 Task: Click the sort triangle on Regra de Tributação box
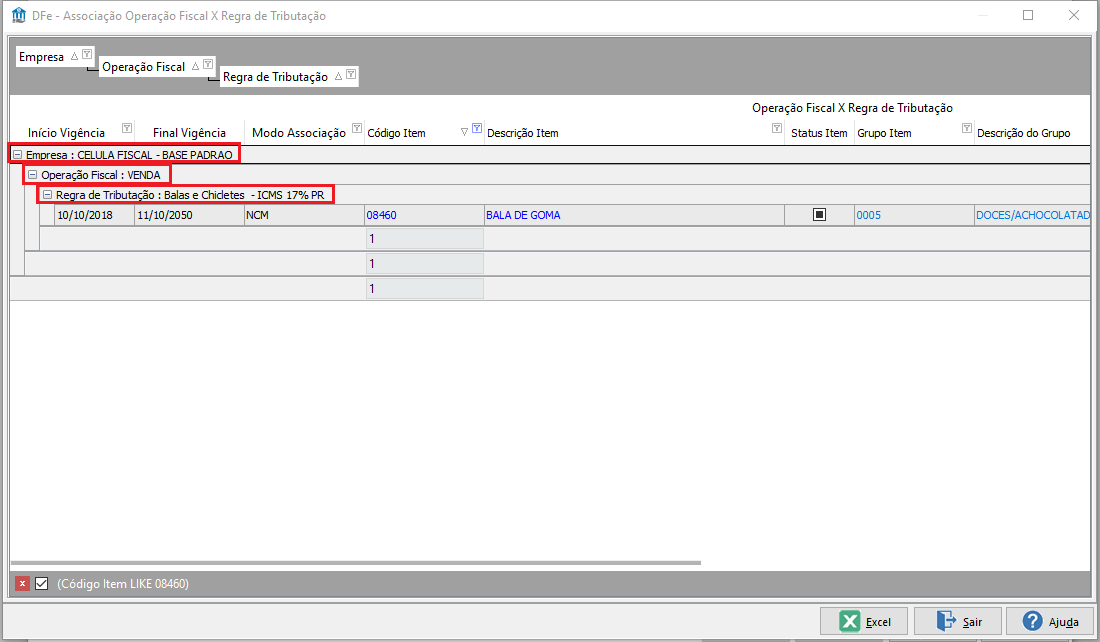(338, 76)
